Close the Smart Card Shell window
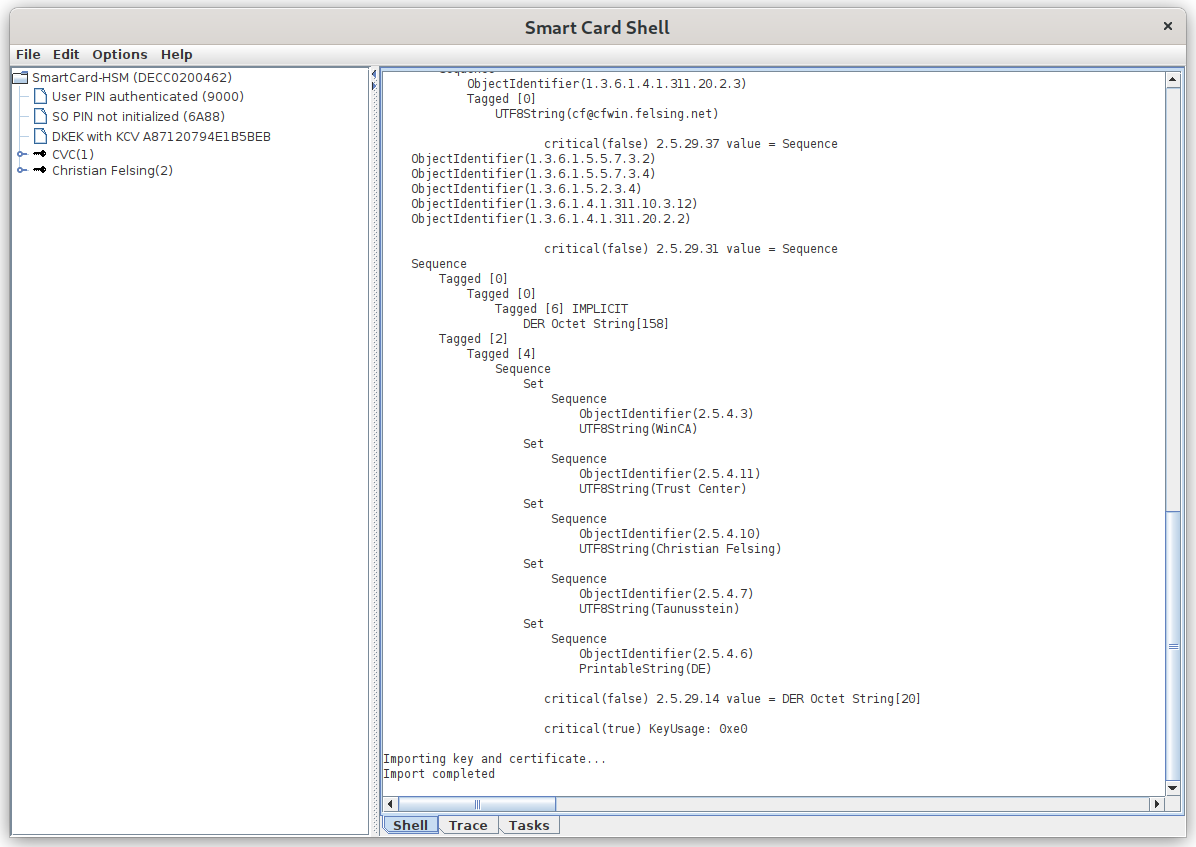Viewport: 1196px width, 847px height. (x=1167, y=27)
